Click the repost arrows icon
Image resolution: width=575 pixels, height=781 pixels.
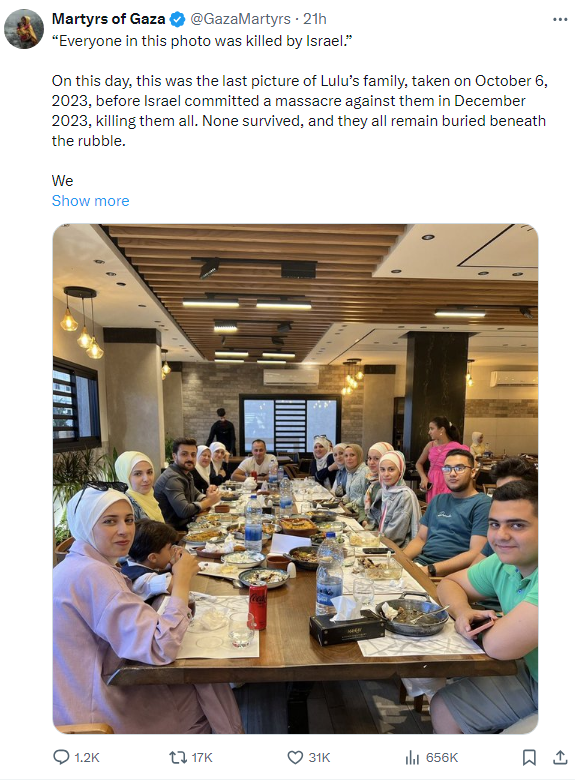pyautogui.click(x=178, y=758)
